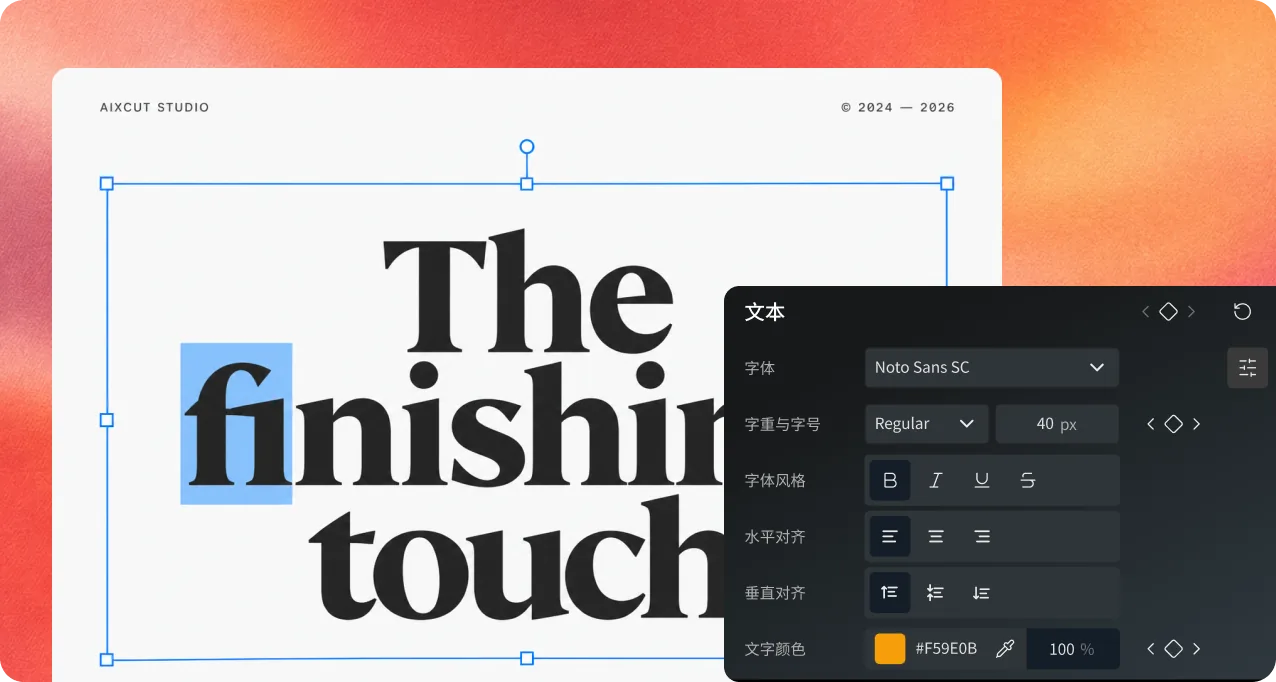Add keyframe for text color row

click(x=1174, y=649)
